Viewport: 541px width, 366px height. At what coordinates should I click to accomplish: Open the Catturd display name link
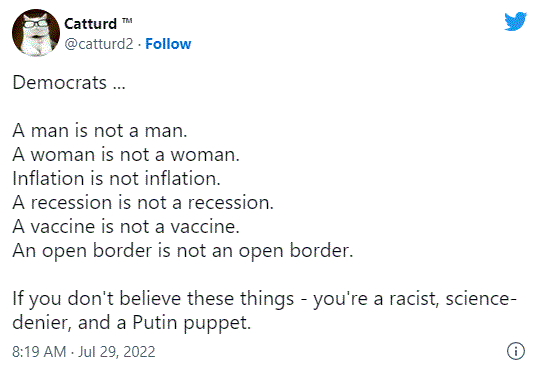(x=90, y=24)
